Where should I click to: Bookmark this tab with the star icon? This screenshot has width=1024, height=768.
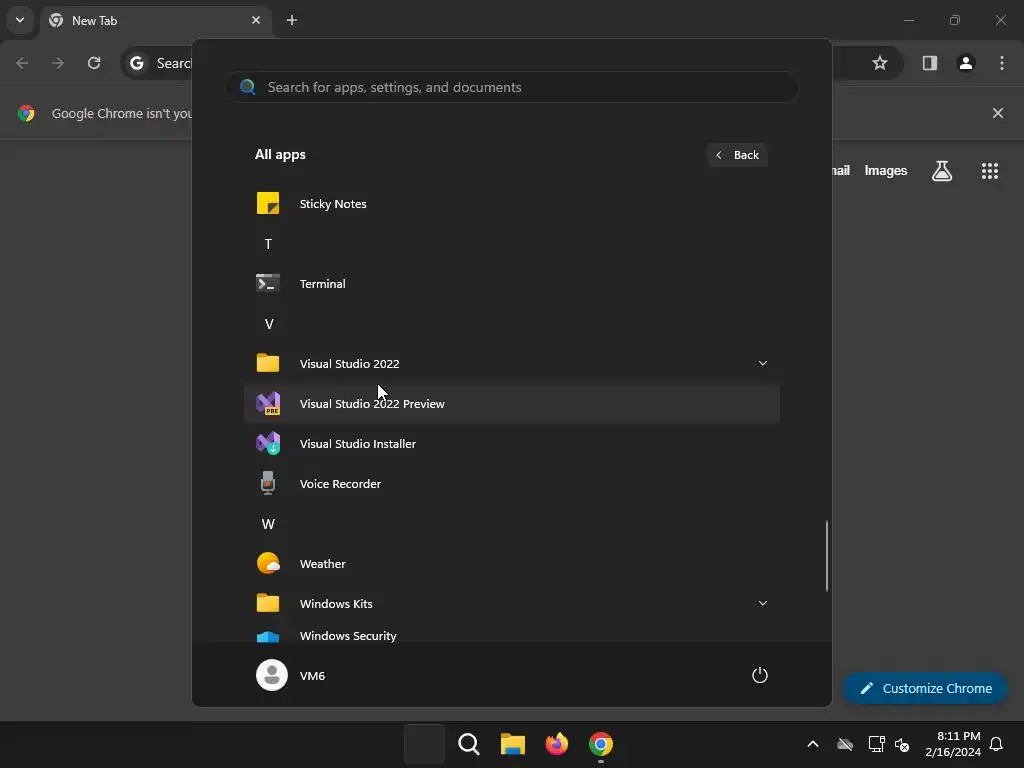[x=880, y=63]
